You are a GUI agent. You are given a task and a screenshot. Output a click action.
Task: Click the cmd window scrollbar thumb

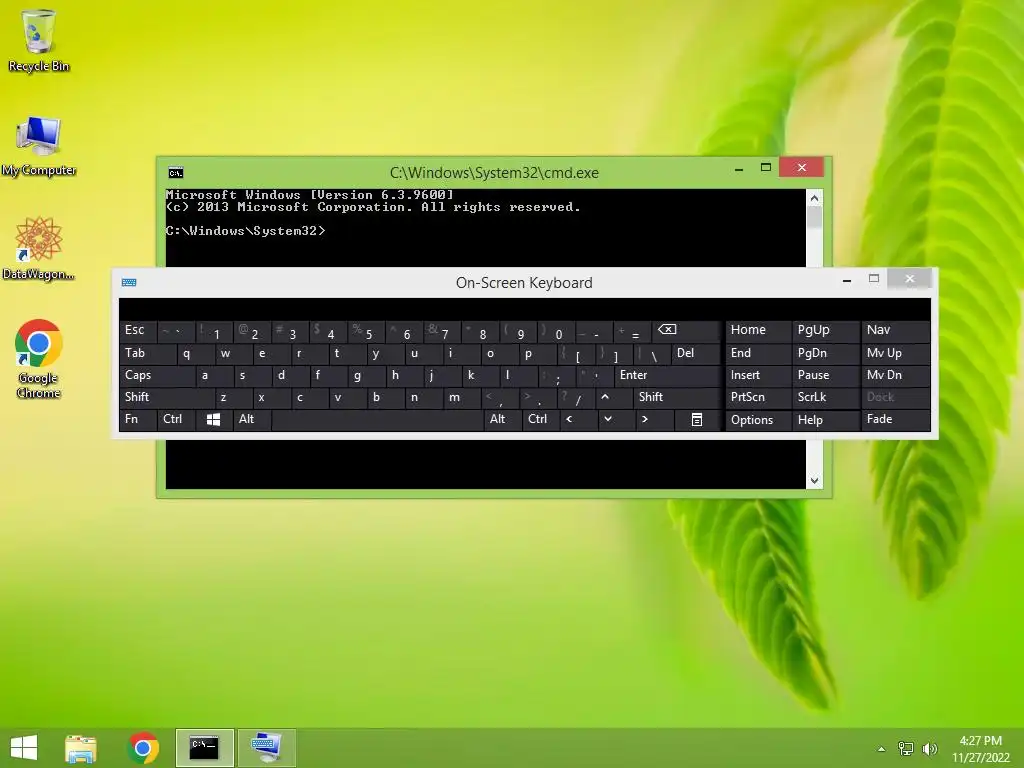click(x=814, y=217)
